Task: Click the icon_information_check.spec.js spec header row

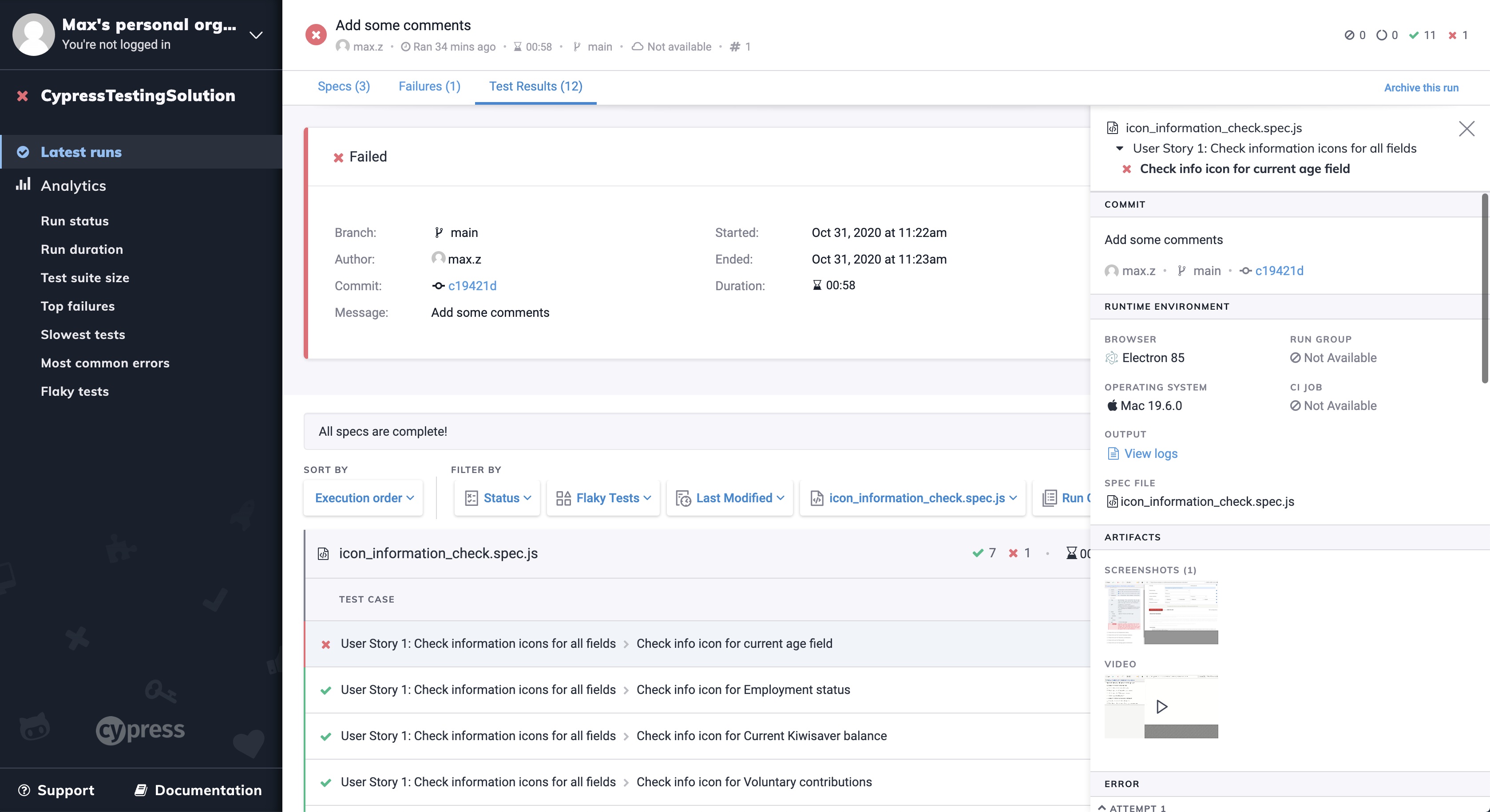Action: pos(697,553)
